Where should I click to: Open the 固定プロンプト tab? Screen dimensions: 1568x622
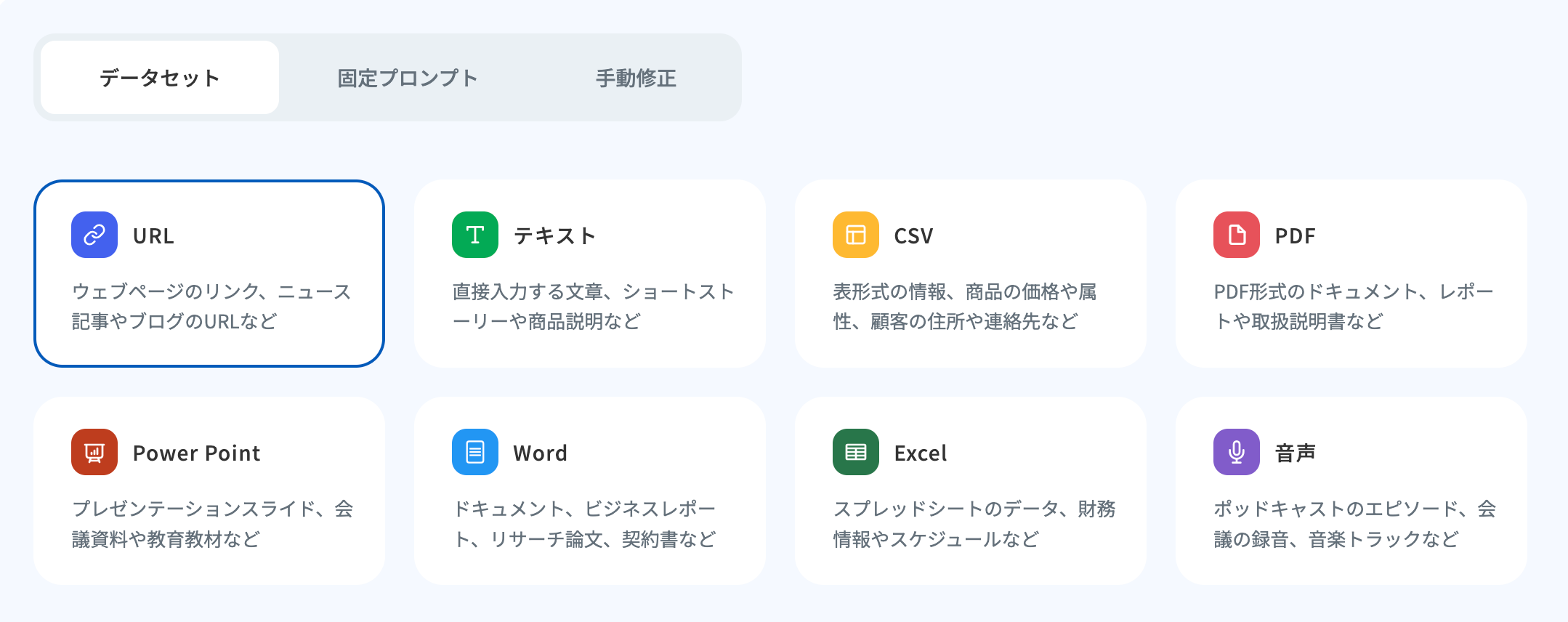pos(408,78)
